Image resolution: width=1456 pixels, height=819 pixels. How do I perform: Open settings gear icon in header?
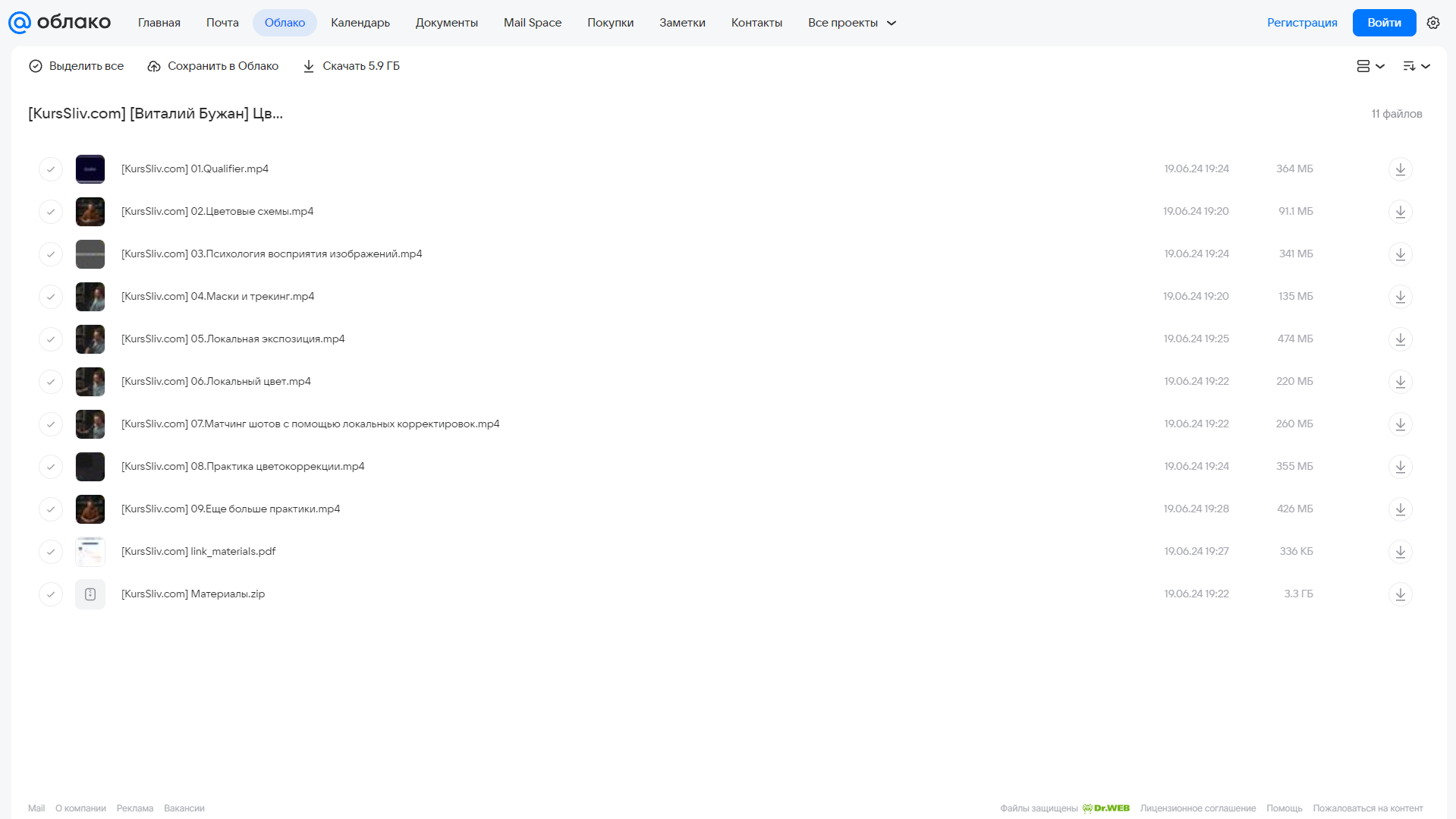pos(1433,23)
